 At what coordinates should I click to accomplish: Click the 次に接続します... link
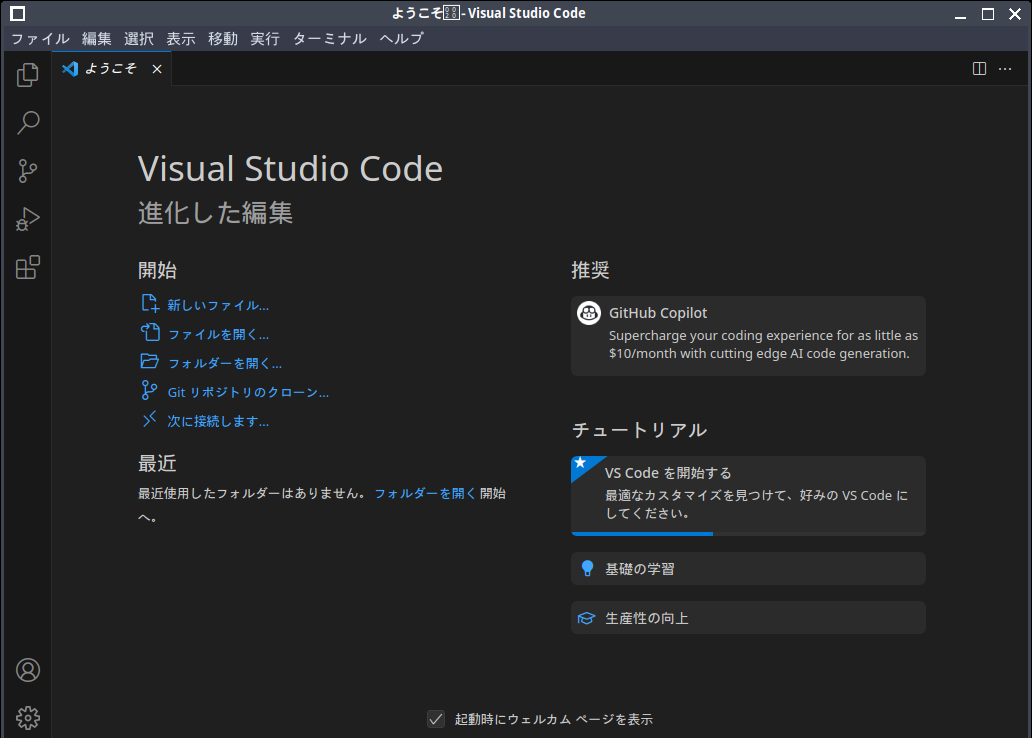coord(218,421)
